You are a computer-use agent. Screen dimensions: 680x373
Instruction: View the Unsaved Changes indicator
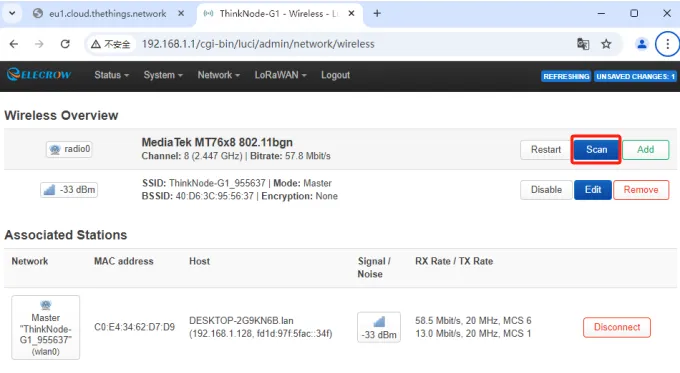click(635, 76)
